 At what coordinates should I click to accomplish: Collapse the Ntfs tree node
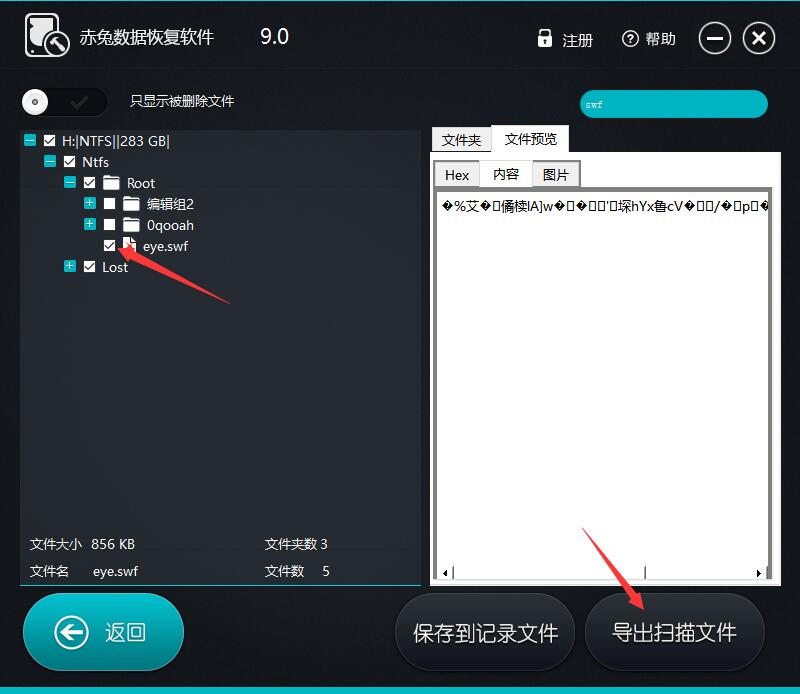pos(49,161)
